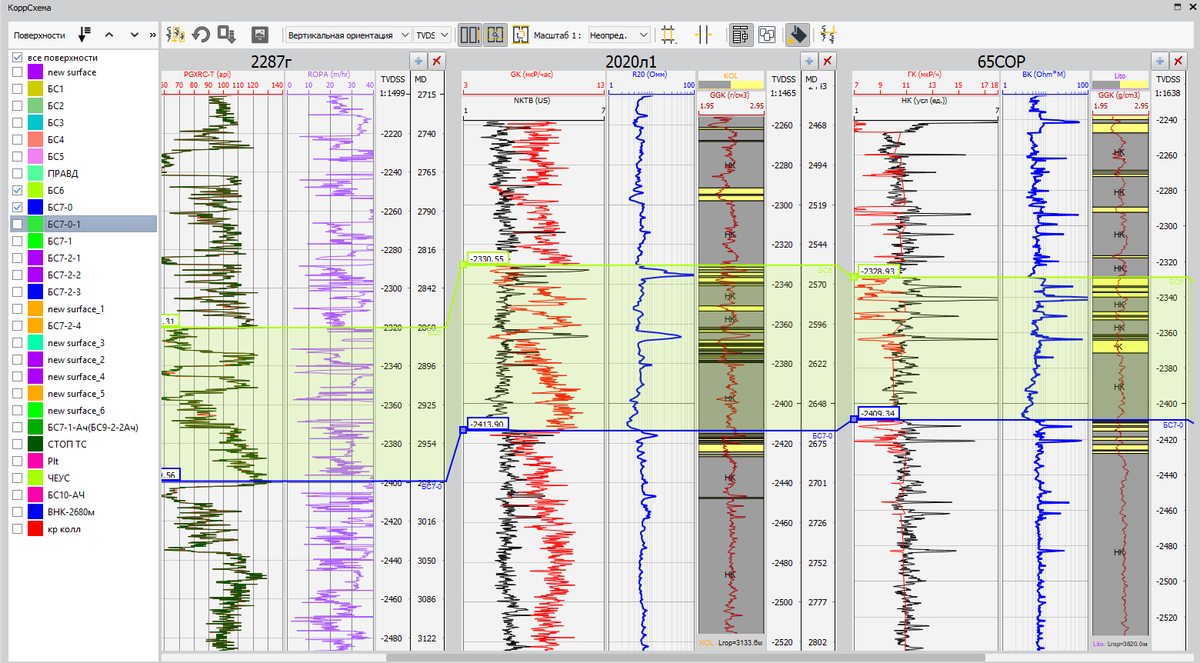Click the add track plus for well 65СОР

(1158, 61)
